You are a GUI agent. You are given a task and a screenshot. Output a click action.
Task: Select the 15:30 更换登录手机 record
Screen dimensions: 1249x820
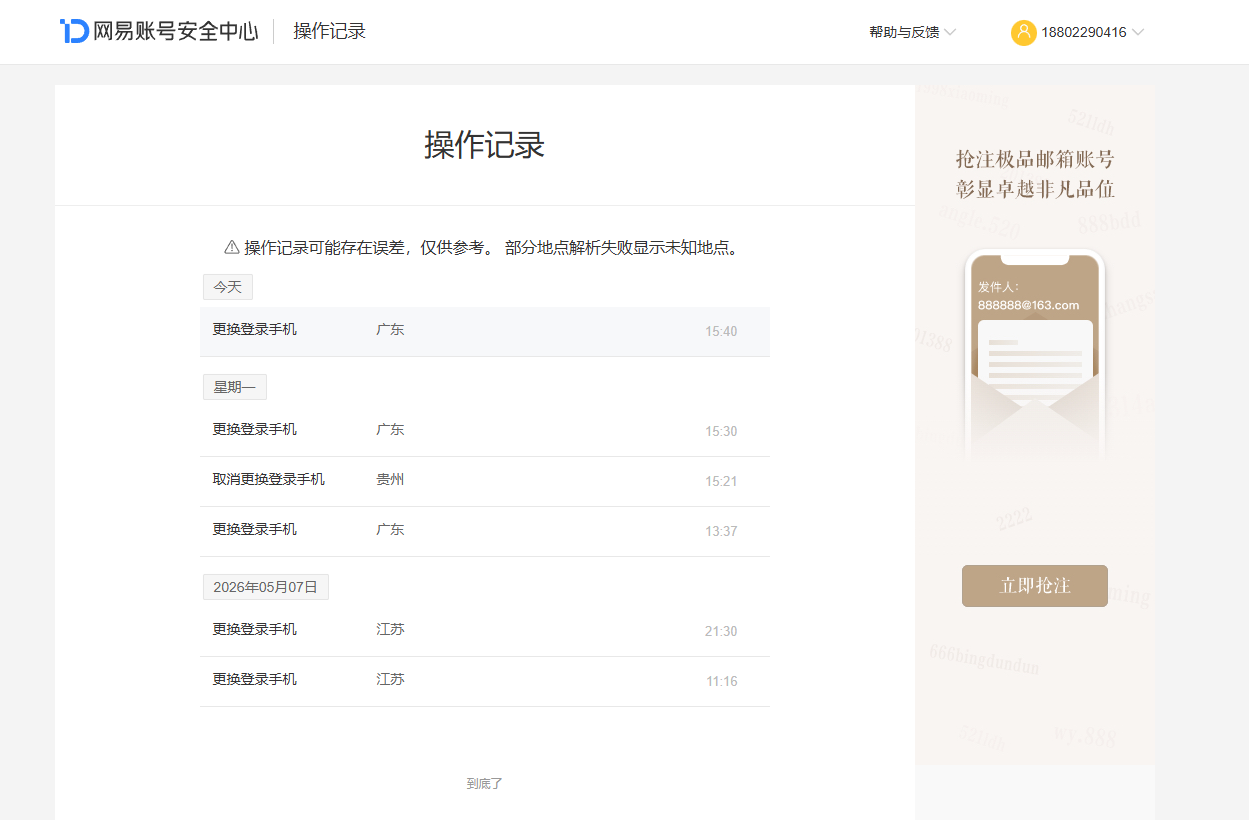pyautogui.click(x=485, y=431)
